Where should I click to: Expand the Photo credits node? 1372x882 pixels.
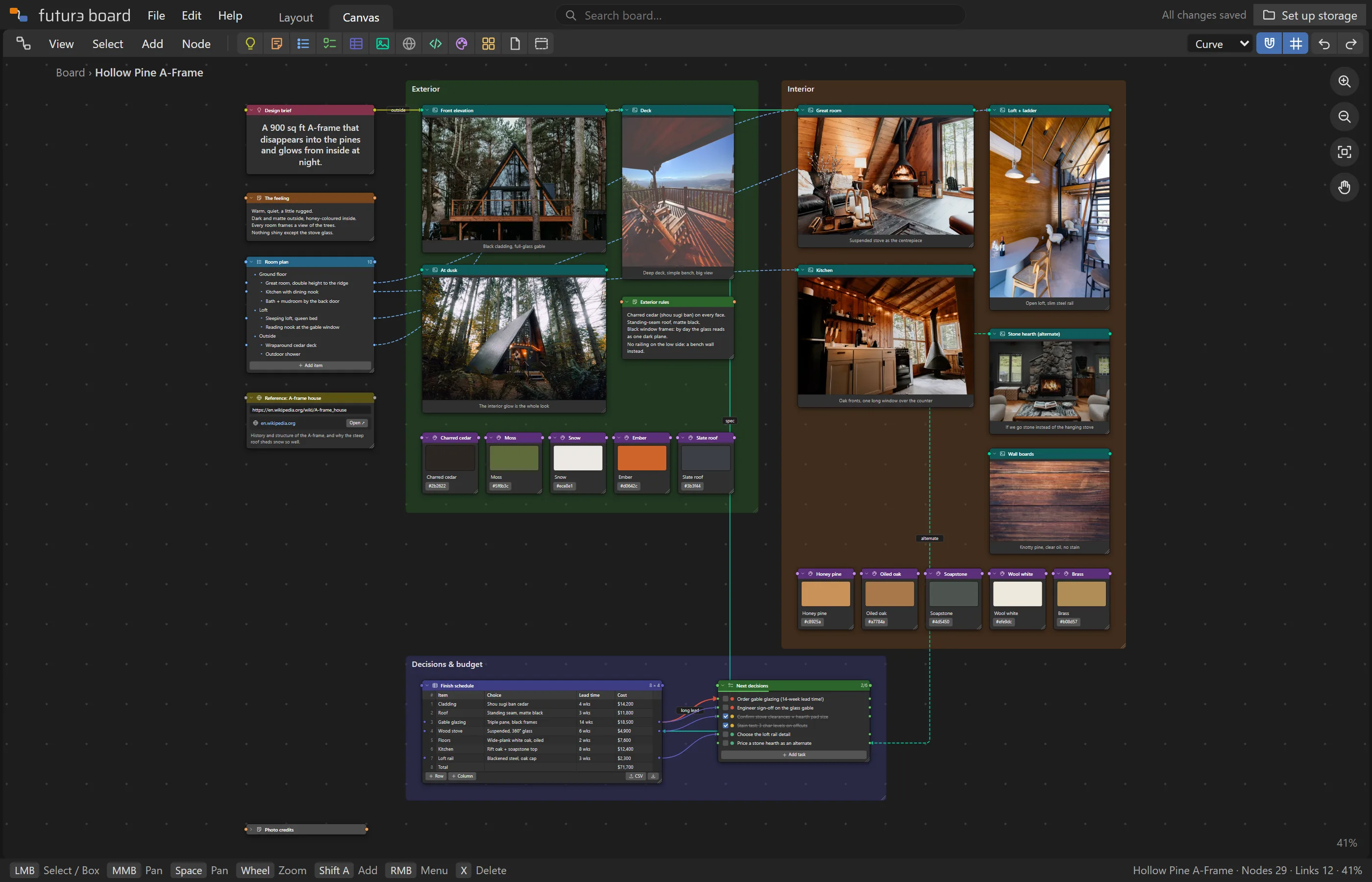[x=251, y=829]
